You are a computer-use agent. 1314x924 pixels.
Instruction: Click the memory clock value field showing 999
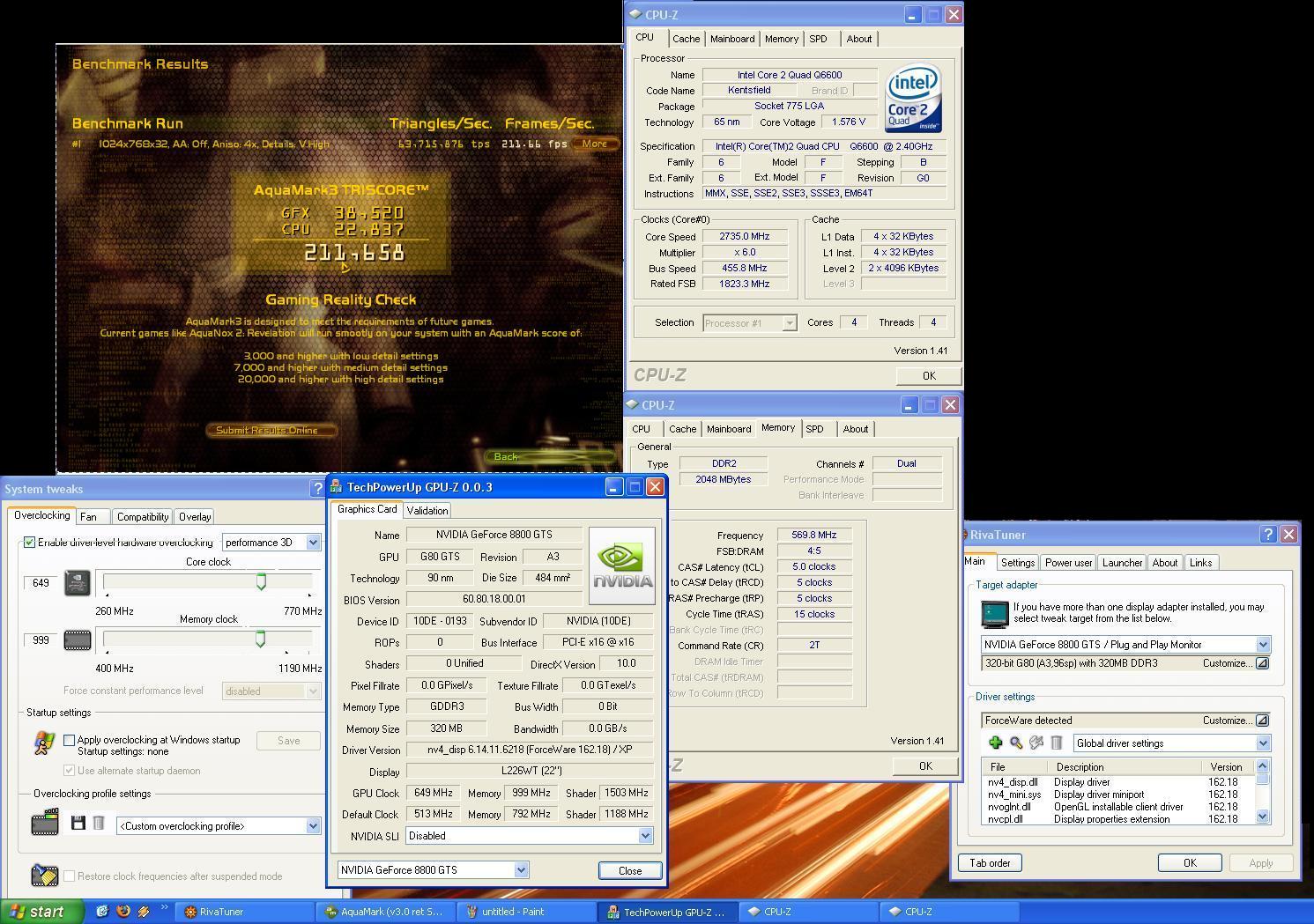pyautogui.click(x=41, y=640)
